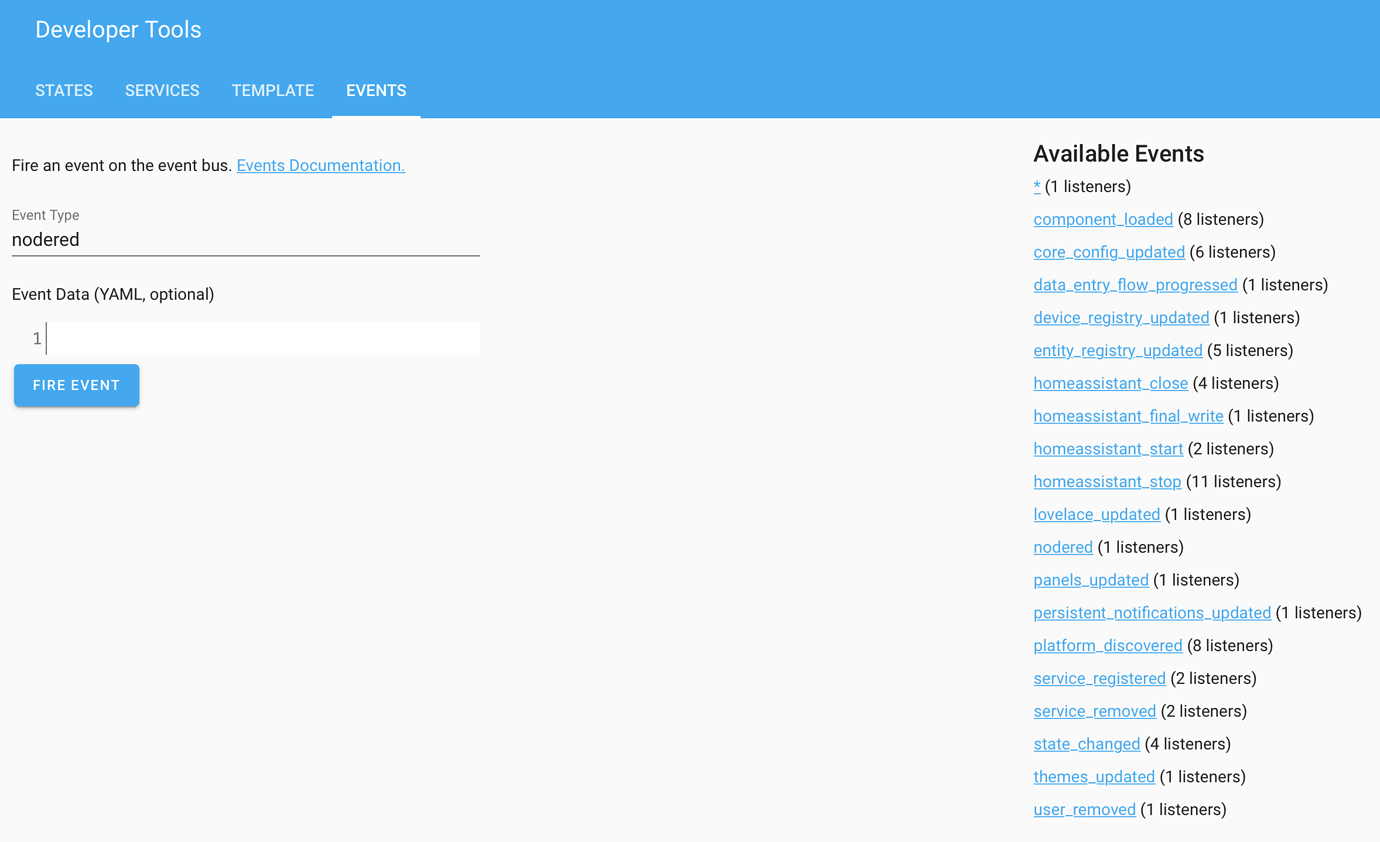Click the FIRE EVENT button

(x=76, y=385)
